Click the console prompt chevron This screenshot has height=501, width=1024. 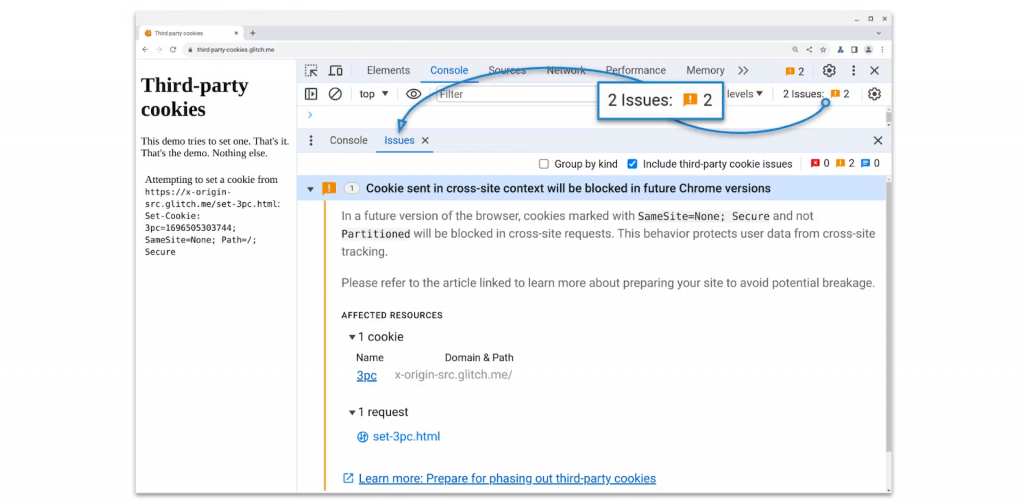tap(310, 115)
